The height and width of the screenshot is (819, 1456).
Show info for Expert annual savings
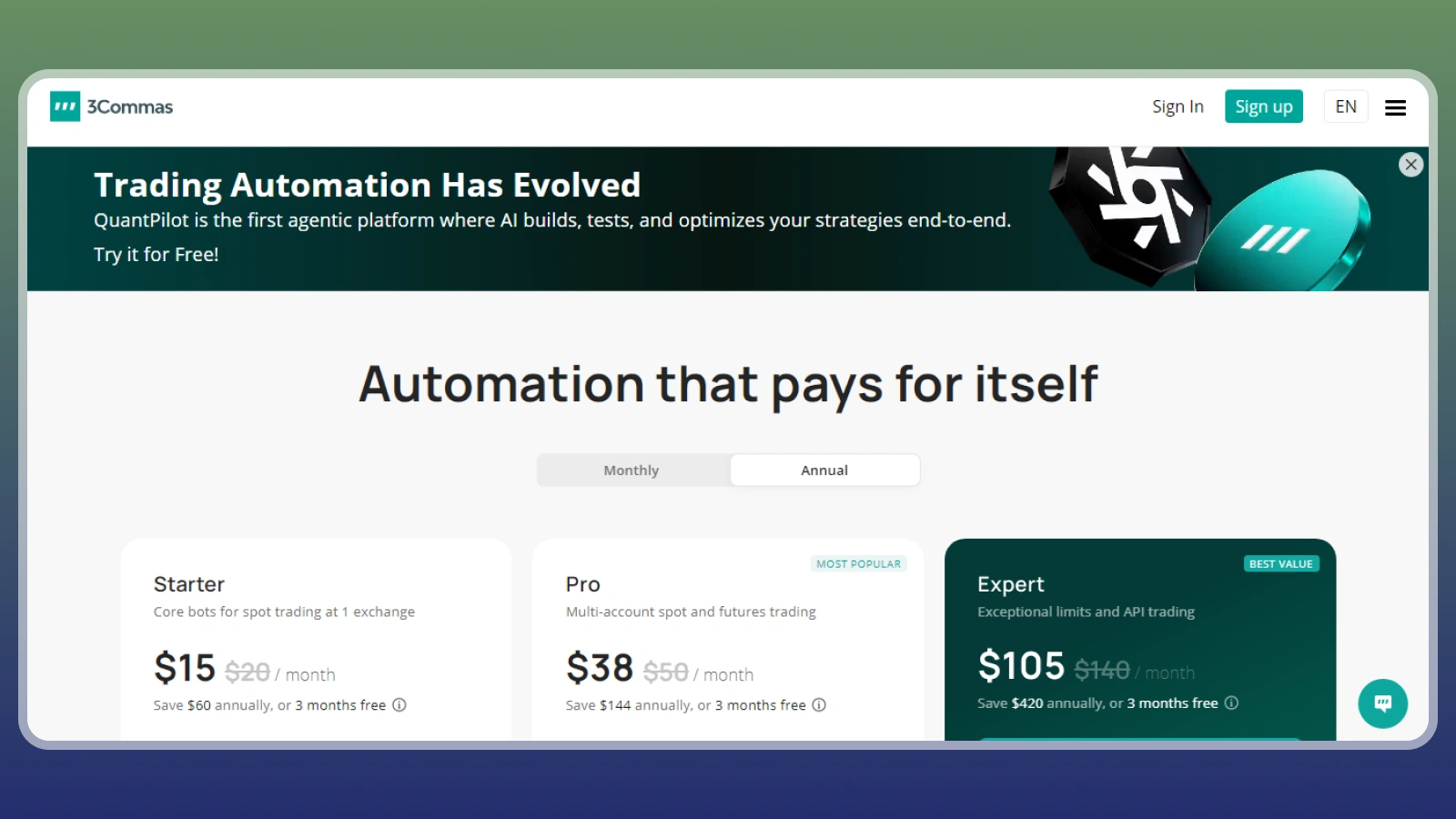click(1231, 703)
